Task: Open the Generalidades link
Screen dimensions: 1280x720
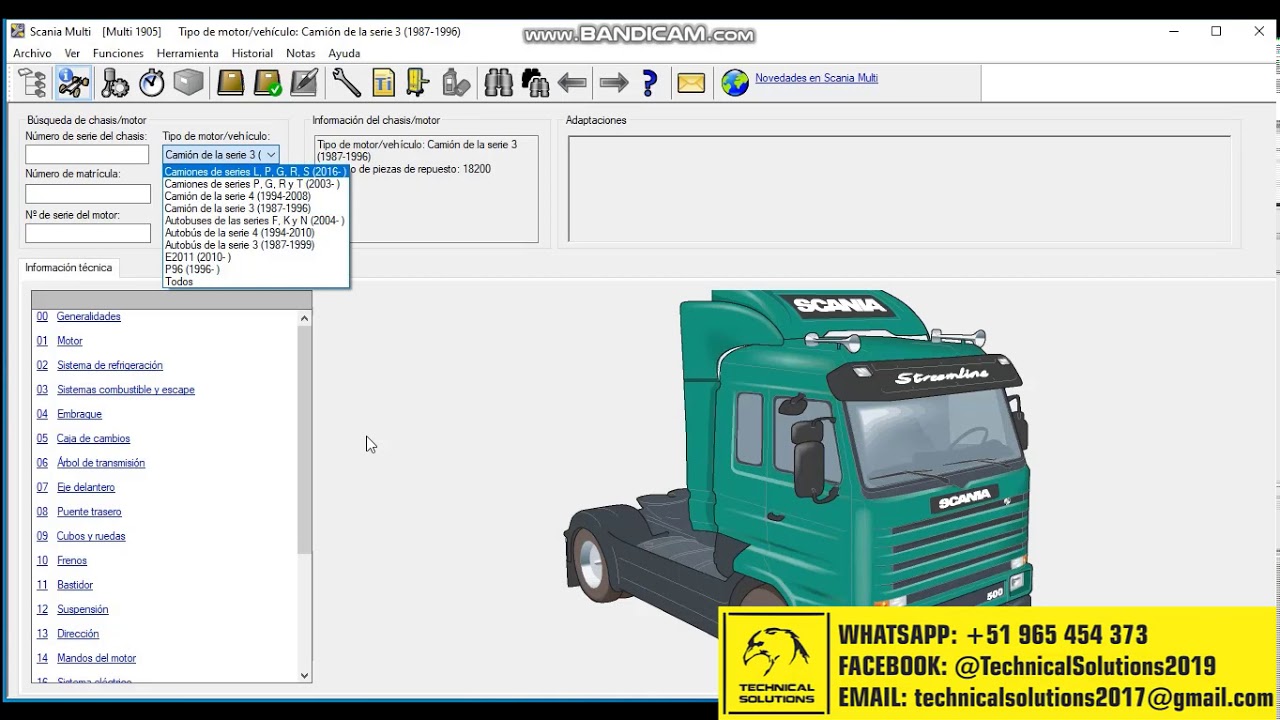Action: (88, 317)
